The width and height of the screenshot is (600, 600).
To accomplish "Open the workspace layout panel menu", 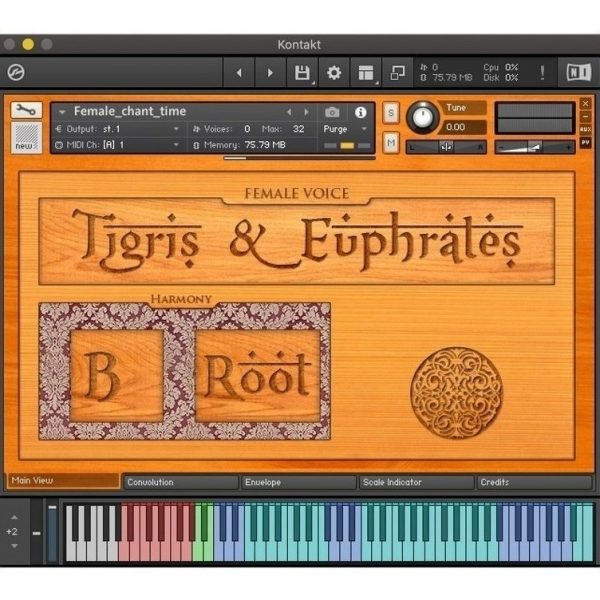I will click(366, 73).
